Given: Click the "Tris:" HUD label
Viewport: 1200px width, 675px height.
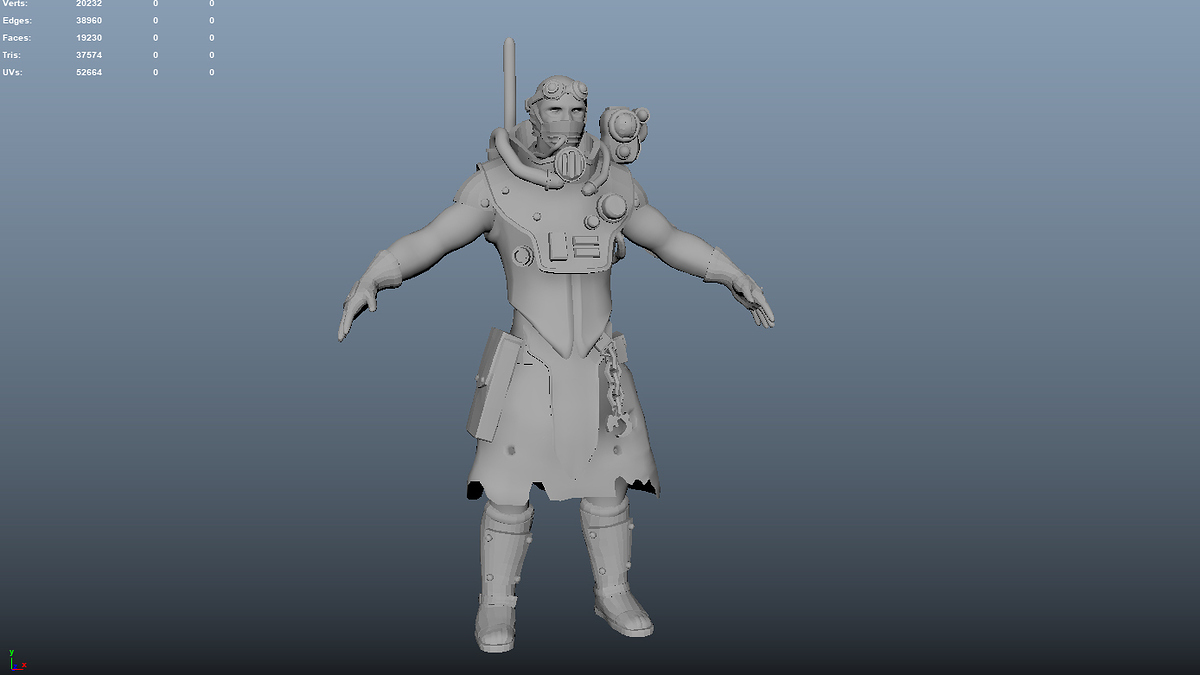Looking at the screenshot, I should pyautogui.click(x=12, y=55).
